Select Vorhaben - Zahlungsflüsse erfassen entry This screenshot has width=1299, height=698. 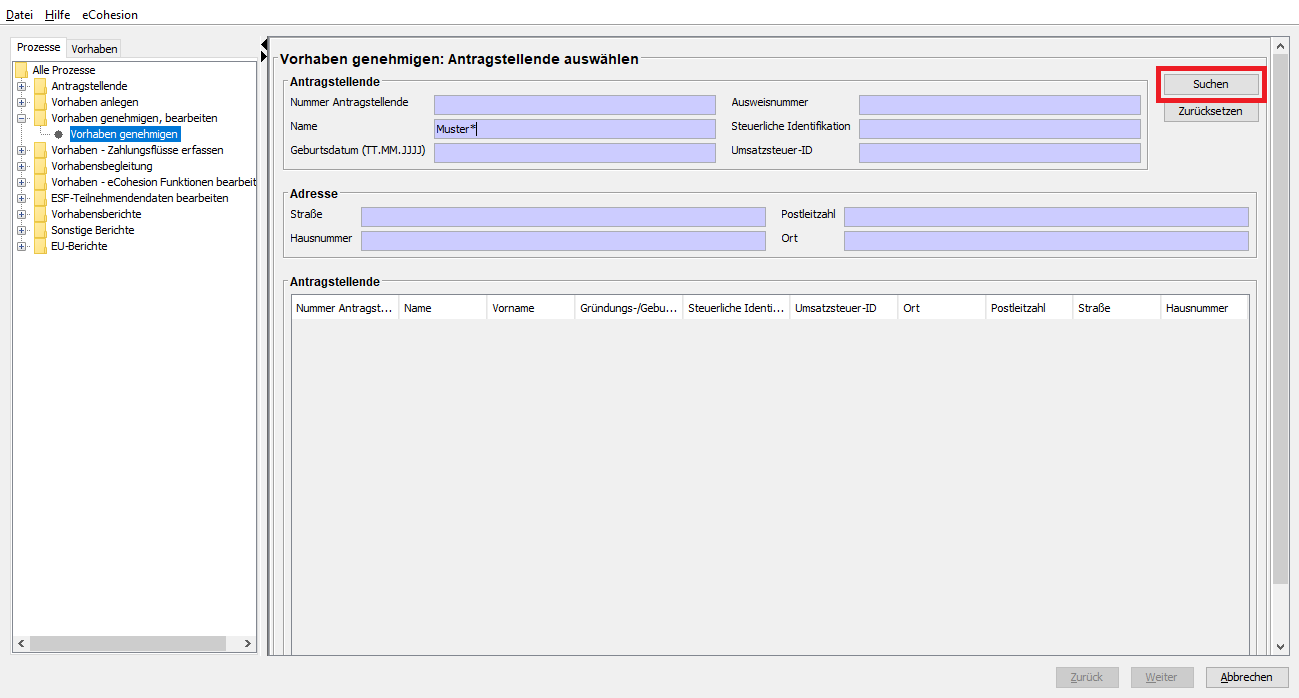pyautogui.click(x=138, y=150)
